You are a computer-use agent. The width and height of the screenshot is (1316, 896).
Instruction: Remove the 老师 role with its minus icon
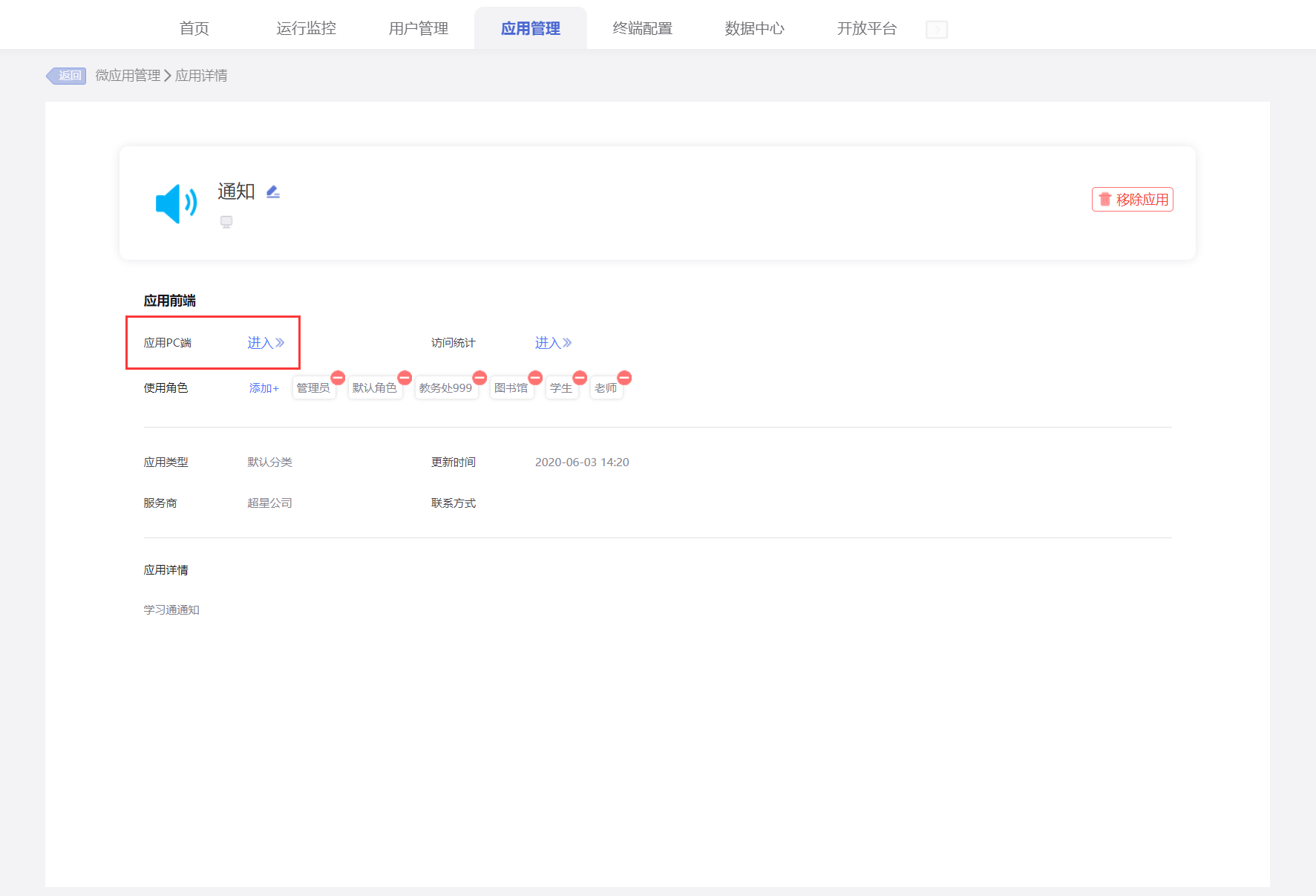pos(624,377)
